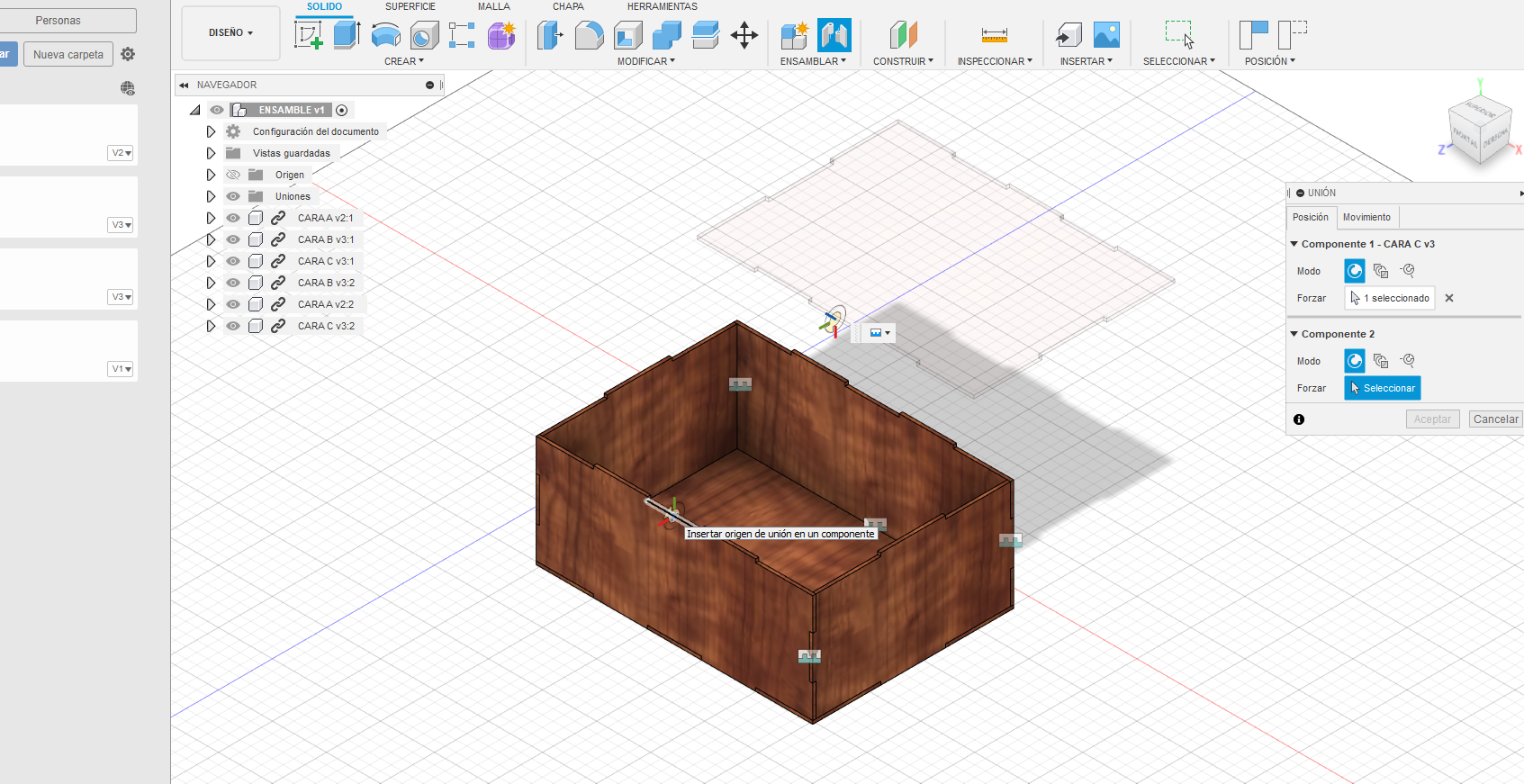This screenshot has height=784, width=1524.
Task: Select the Measure tool icon
Action: (995, 35)
